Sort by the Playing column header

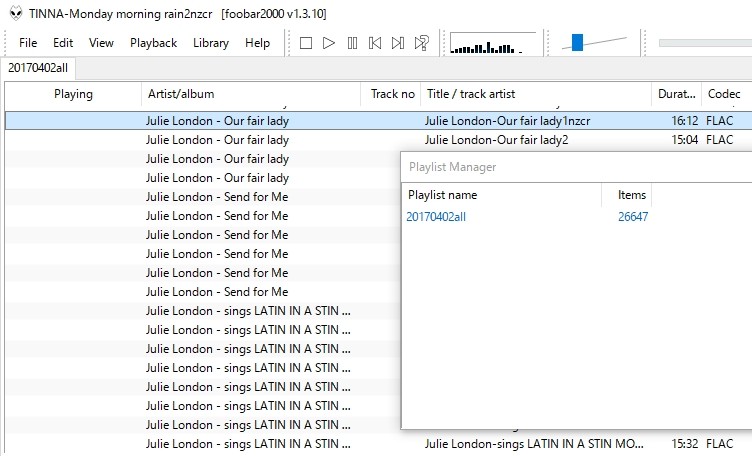click(73, 94)
